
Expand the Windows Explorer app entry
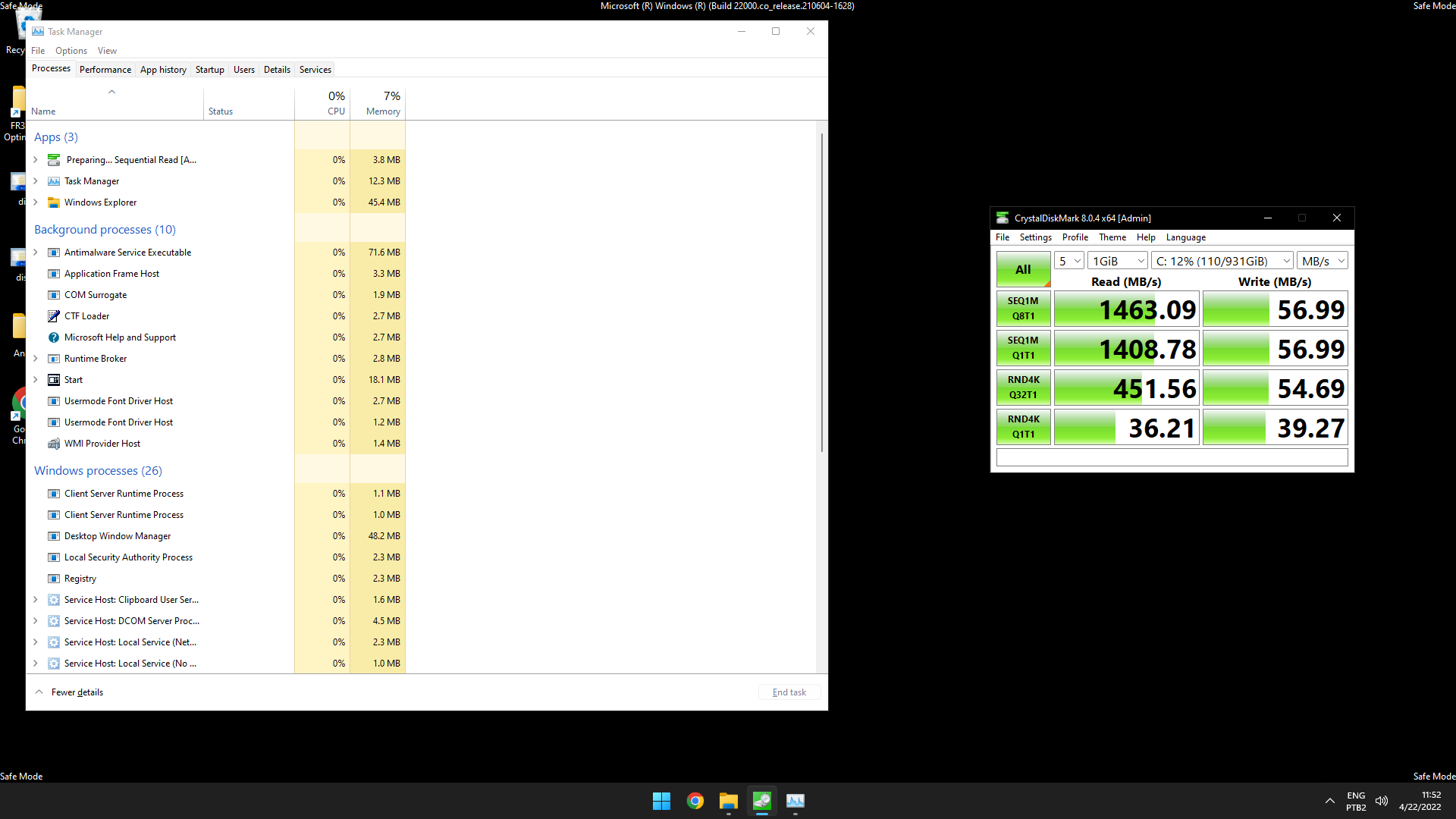pyautogui.click(x=36, y=202)
